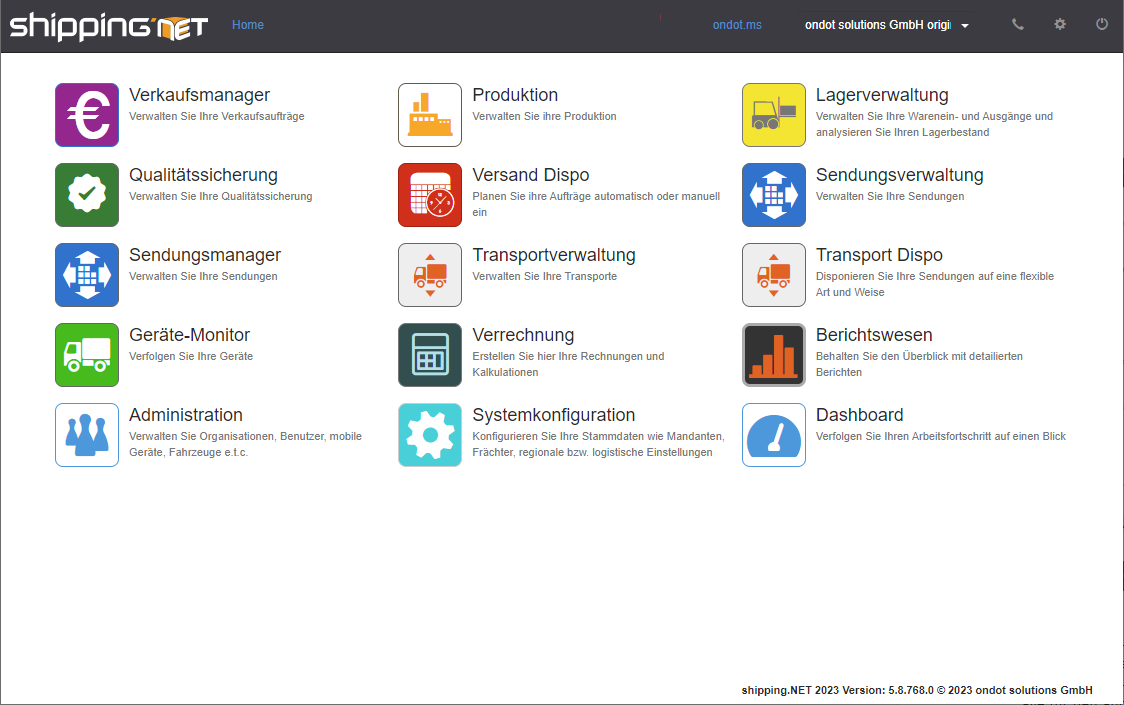Open the Administration people icon
Screen dimensions: 1124x705
[87, 435]
